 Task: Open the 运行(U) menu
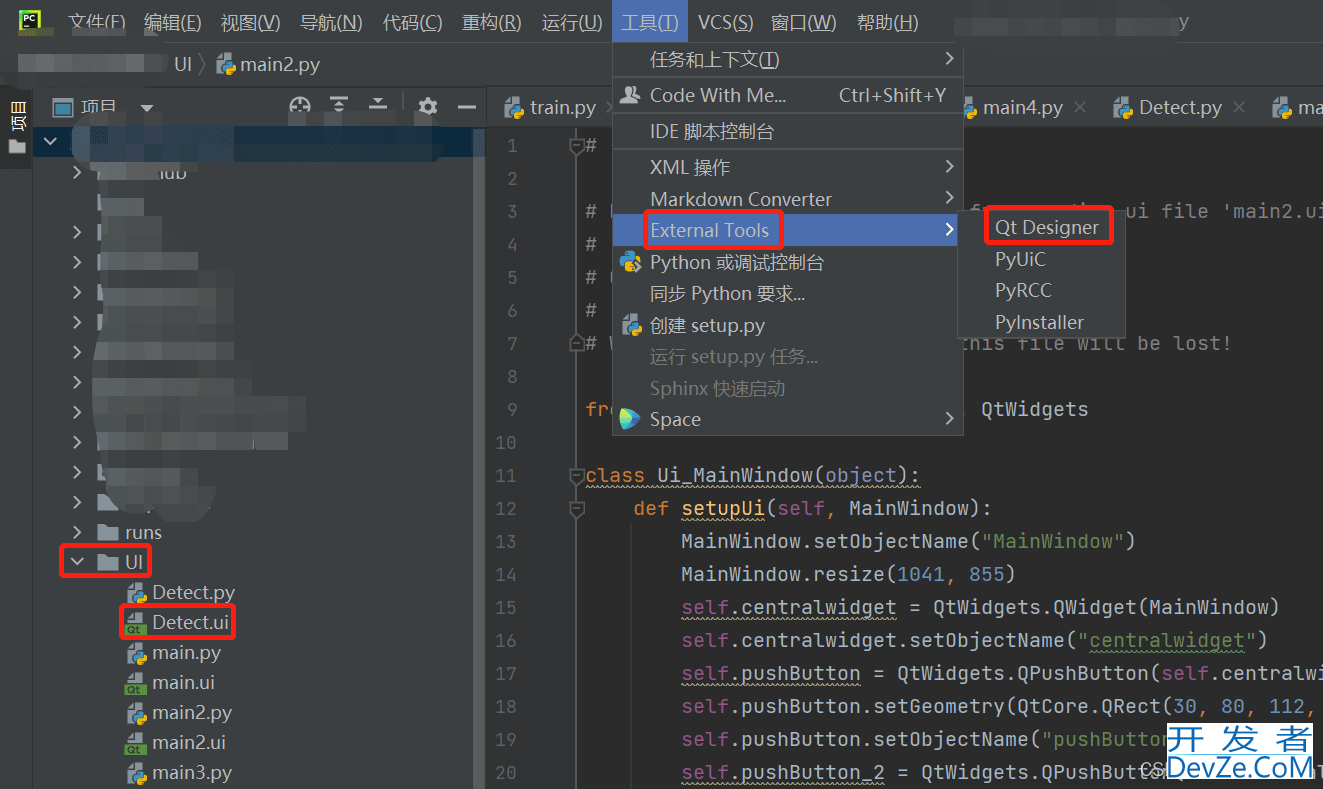(x=571, y=22)
